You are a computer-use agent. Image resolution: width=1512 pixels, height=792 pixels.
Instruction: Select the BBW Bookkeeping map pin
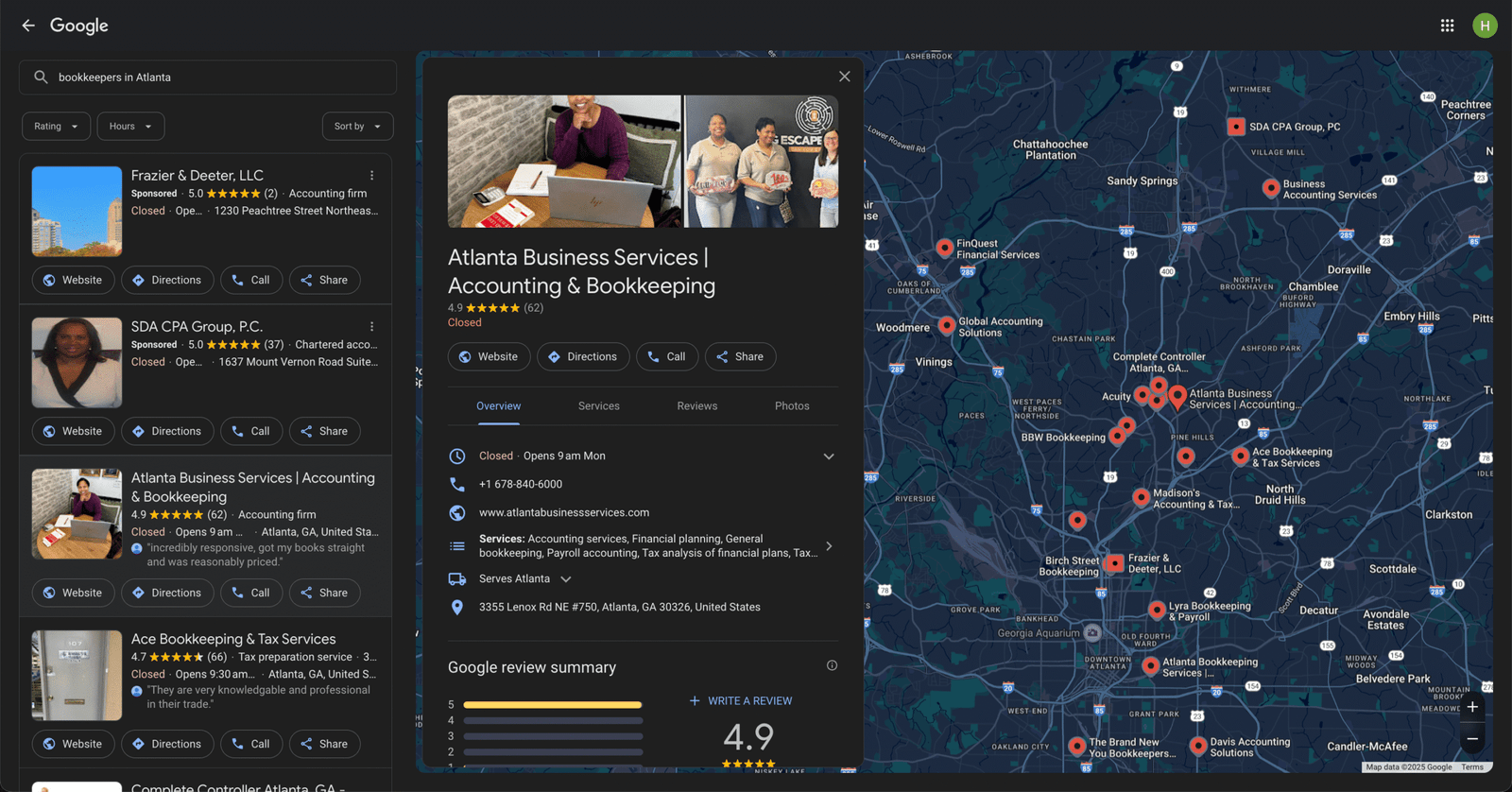click(1117, 436)
